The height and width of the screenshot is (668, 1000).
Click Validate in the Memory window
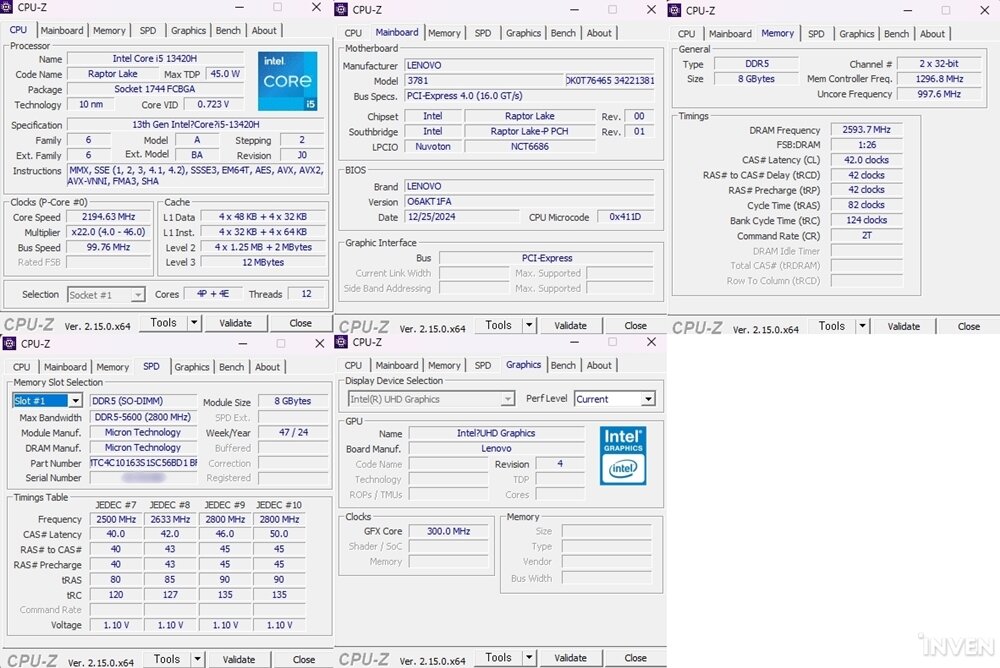tap(904, 326)
